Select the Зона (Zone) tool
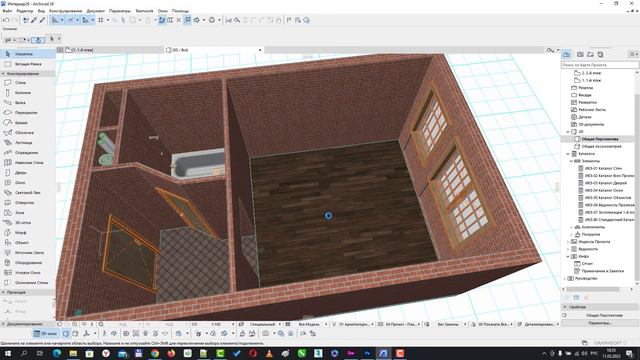 tap(28, 212)
